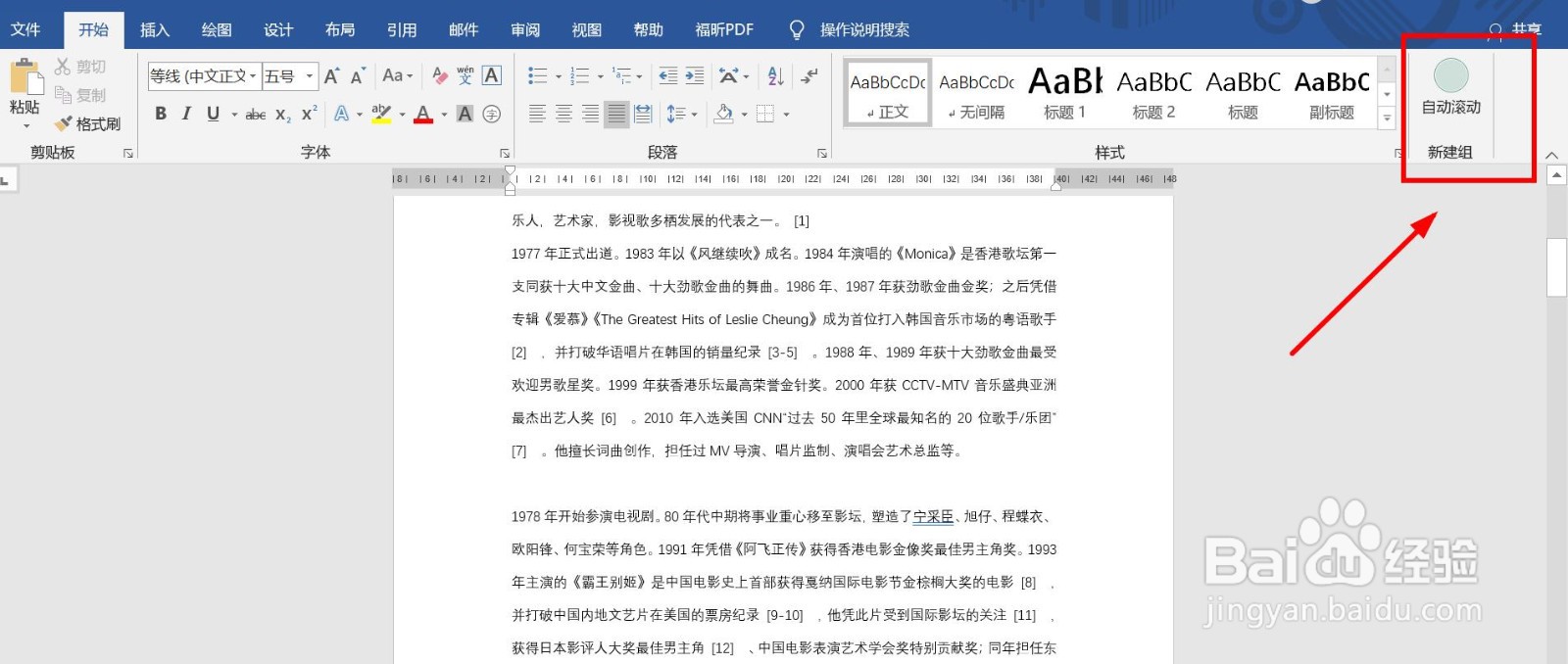Image resolution: width=1568 pixels, height=664 pixels.
Task: Clear all formatting with the eraser icon
Action: click(439, 75)
